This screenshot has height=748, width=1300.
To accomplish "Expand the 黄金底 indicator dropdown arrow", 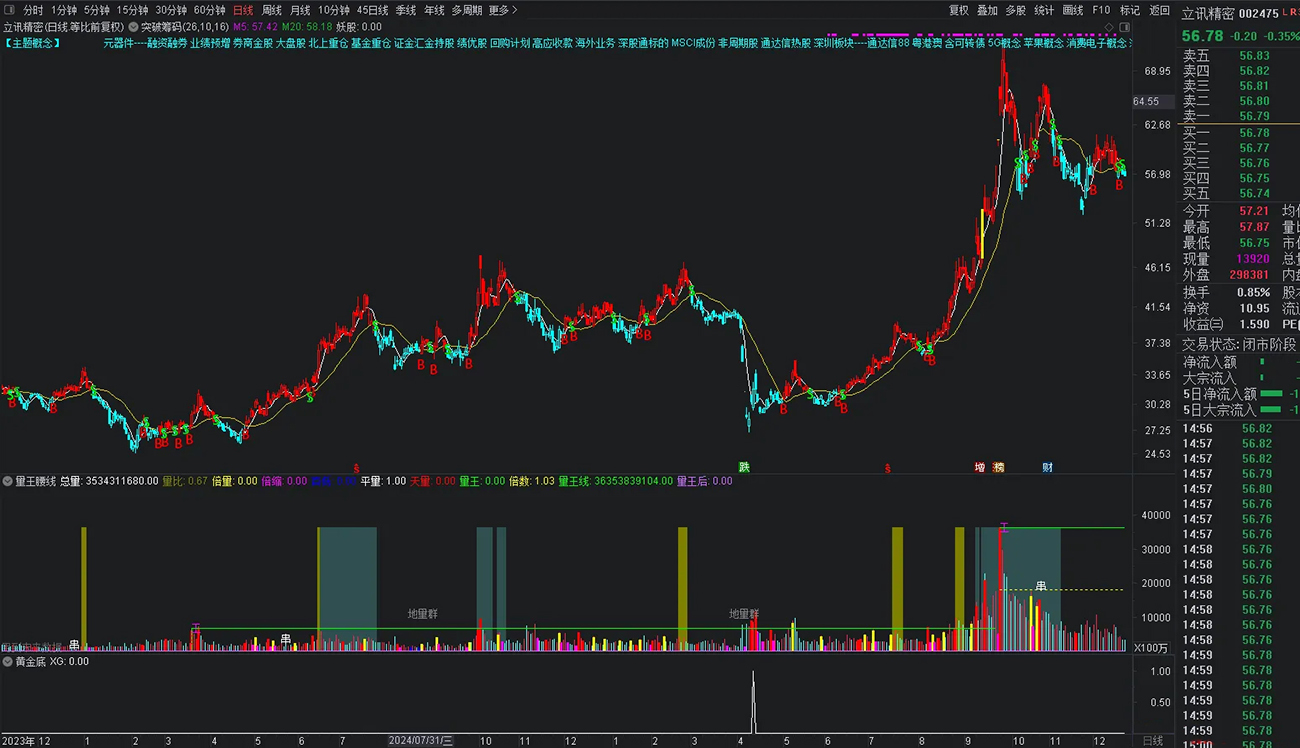I will pyautogui.click(x=8, y=661).
